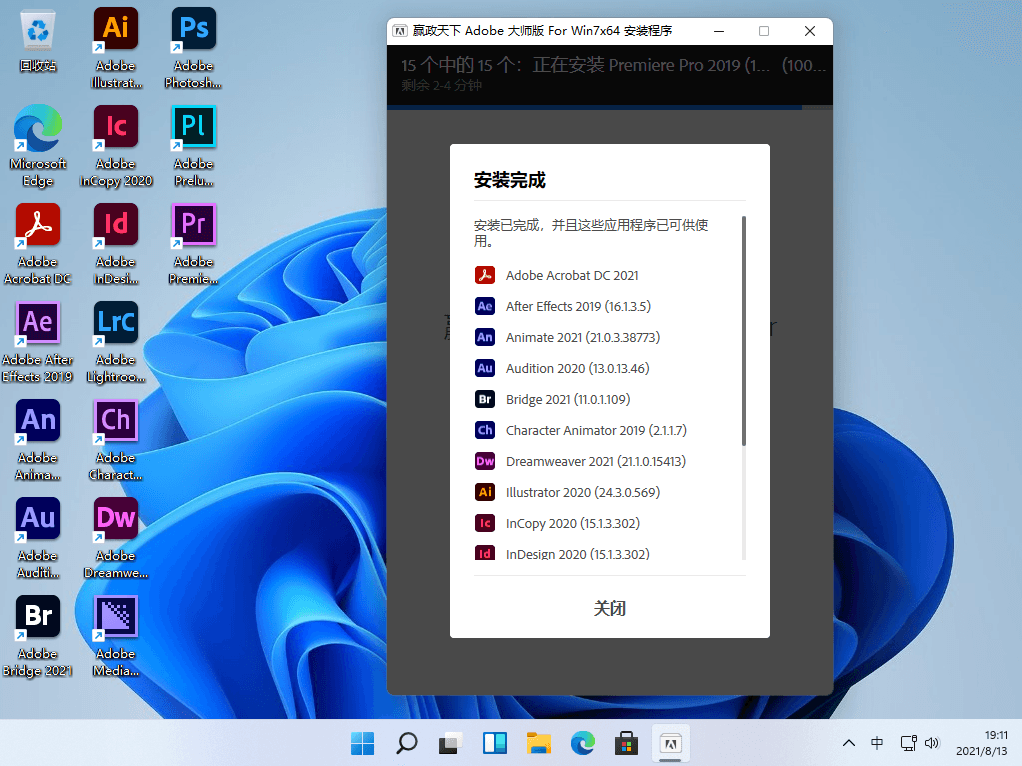The width and height of the screenshot is (1022, 766).
Task: Open File Explorer from taskbar
Action: pos(538,743)
